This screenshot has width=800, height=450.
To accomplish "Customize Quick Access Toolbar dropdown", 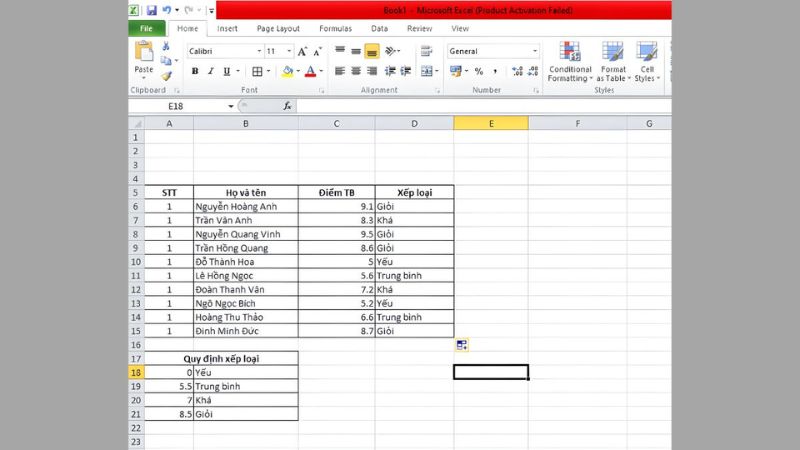I will tap(211, 10).
